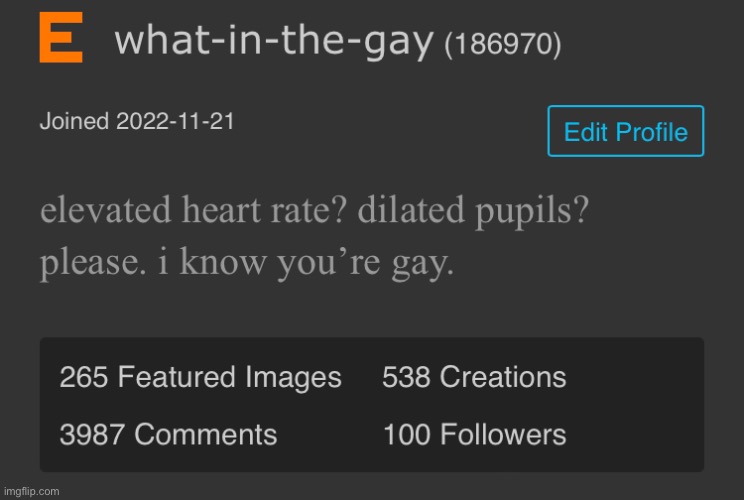Open the what-in-the-gay username link
The width and height of the screenshot is (744, 500).
click(274, 42)
